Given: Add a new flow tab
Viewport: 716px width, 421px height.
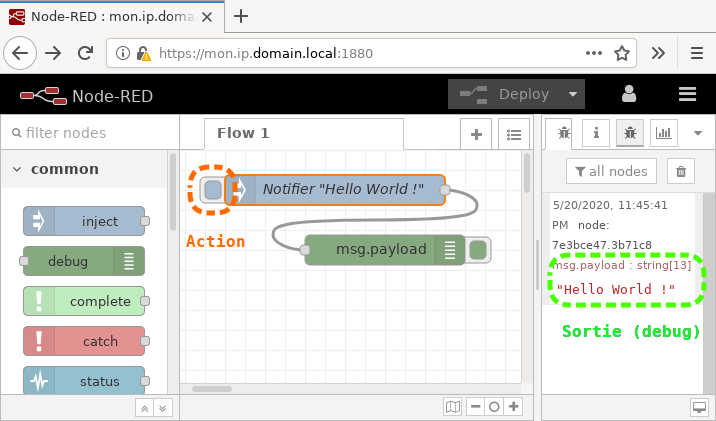Looking at the screenshot, I should (476, 134).
